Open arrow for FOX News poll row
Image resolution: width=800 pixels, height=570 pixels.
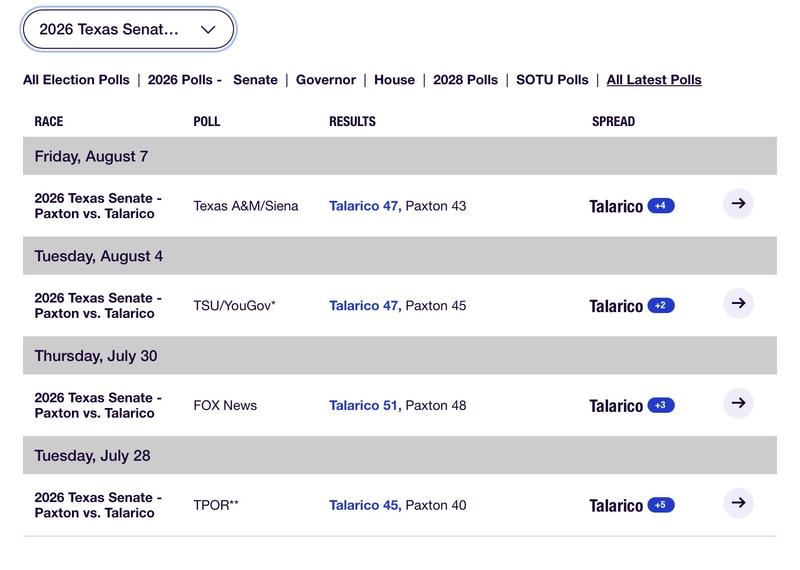[738, 403]
